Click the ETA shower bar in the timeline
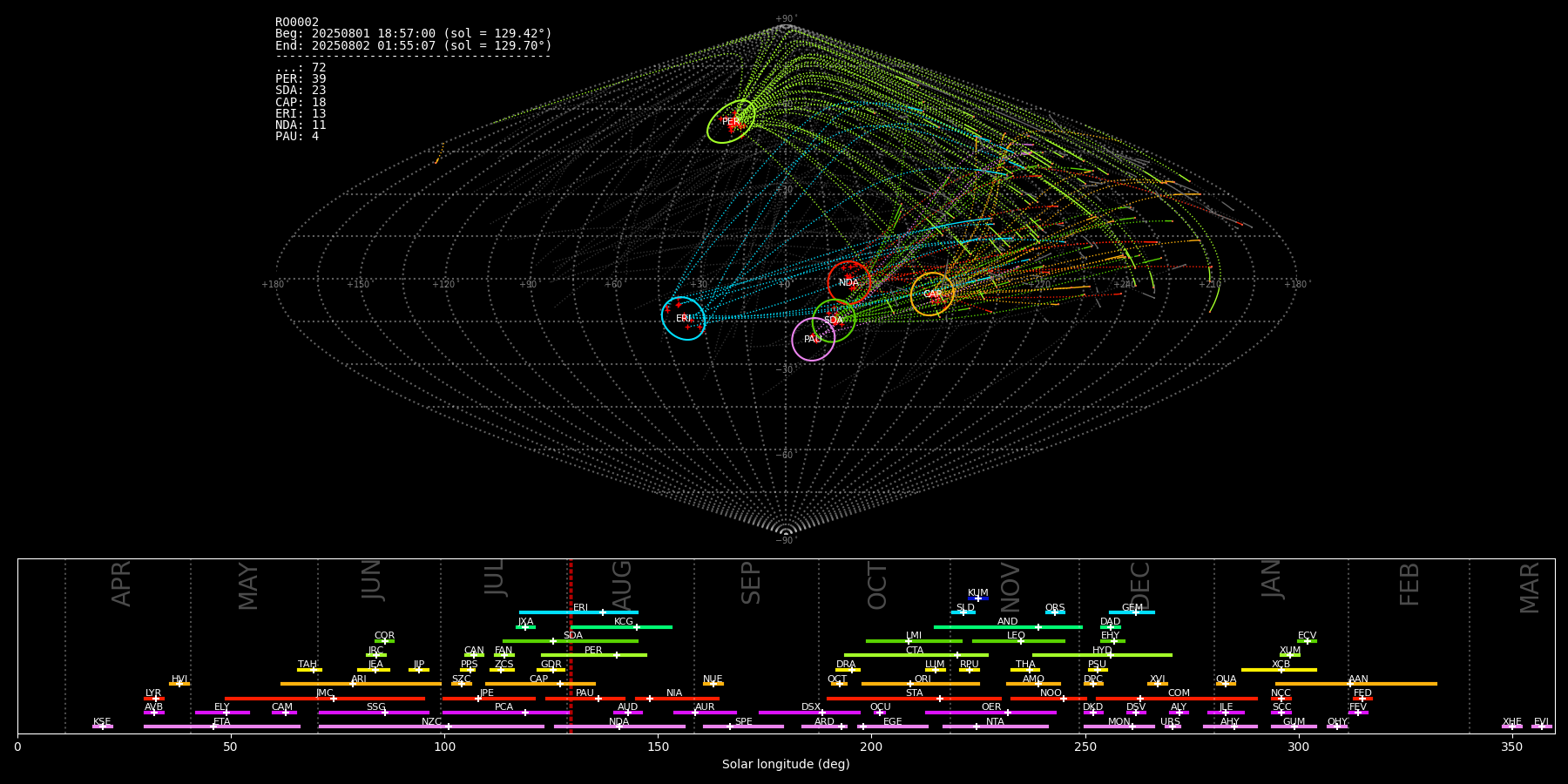This screenshot has width=1568, height=784. coord(222,727)
